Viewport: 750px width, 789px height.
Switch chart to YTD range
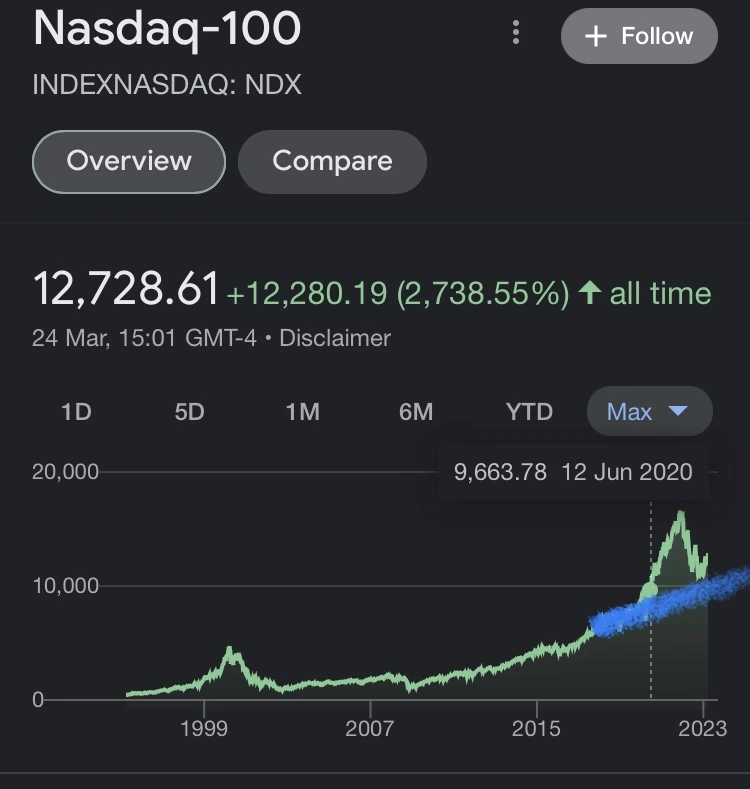(529, 411)
